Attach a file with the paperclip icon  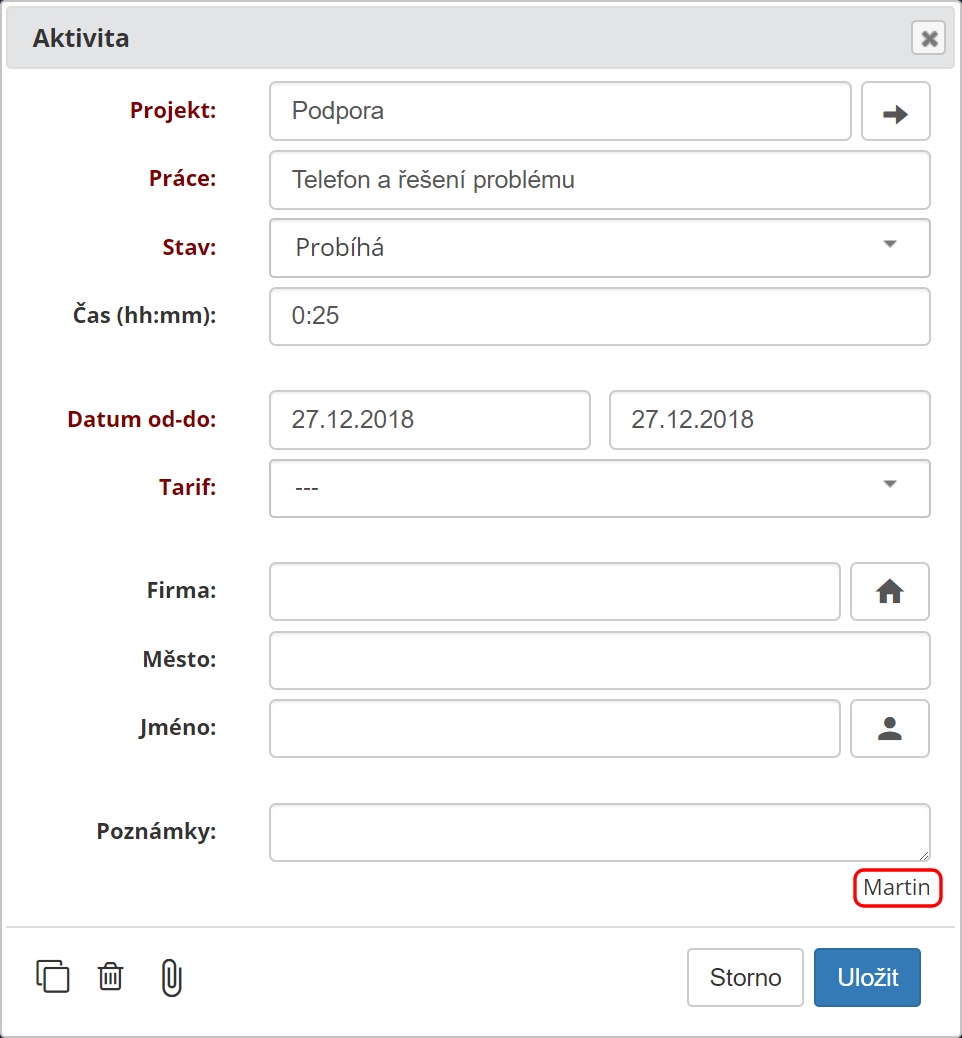click(171, 977)
